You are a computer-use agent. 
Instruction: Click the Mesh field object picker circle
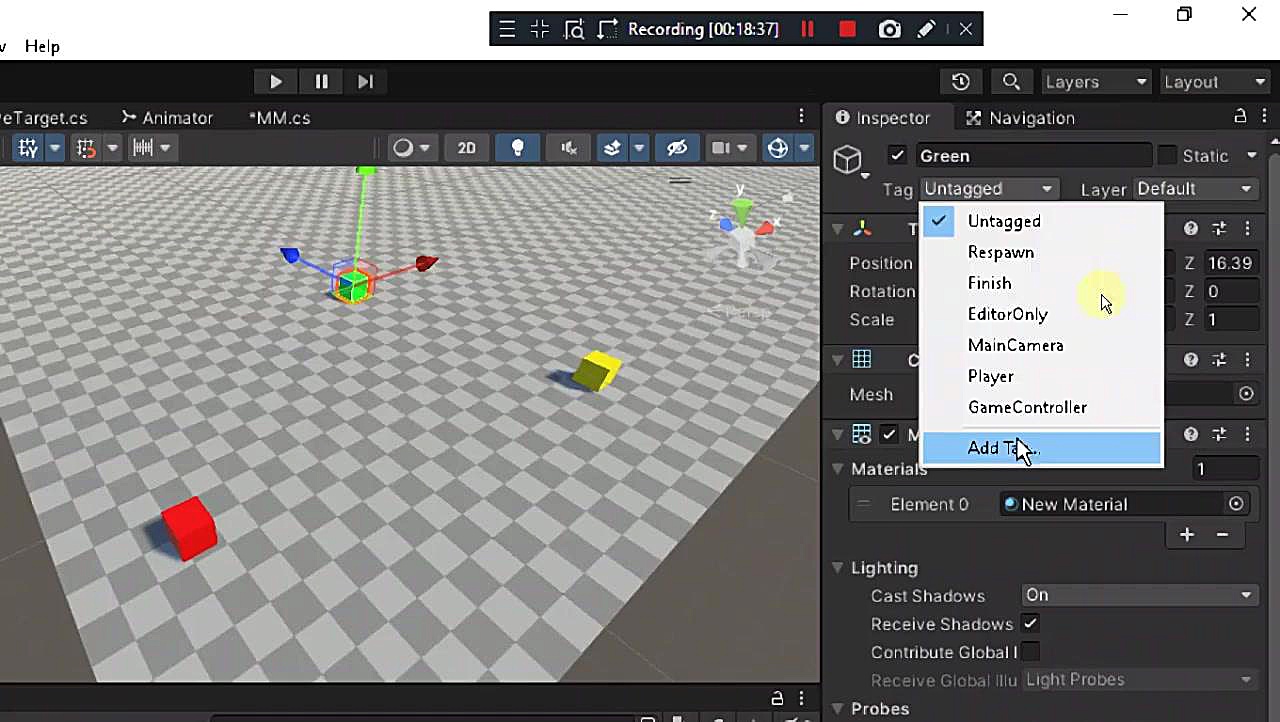click(x=1246, y=394)
